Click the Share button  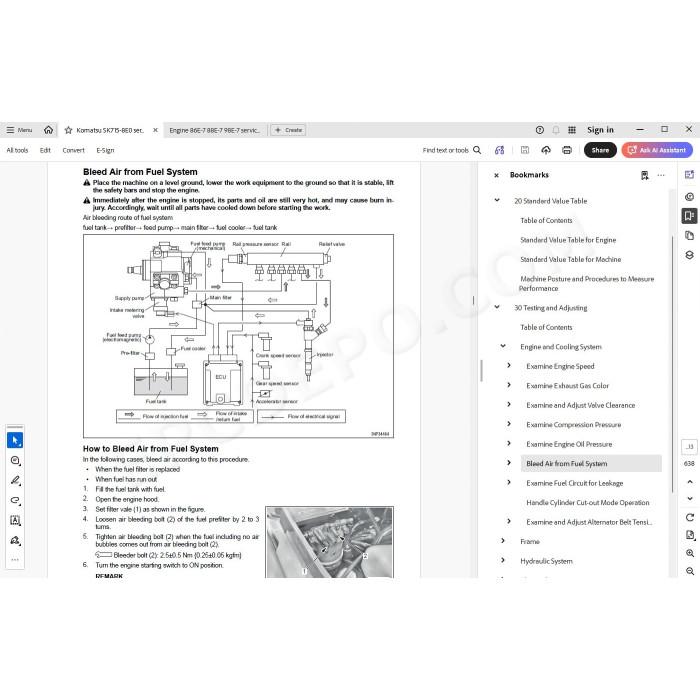[600, 150]
